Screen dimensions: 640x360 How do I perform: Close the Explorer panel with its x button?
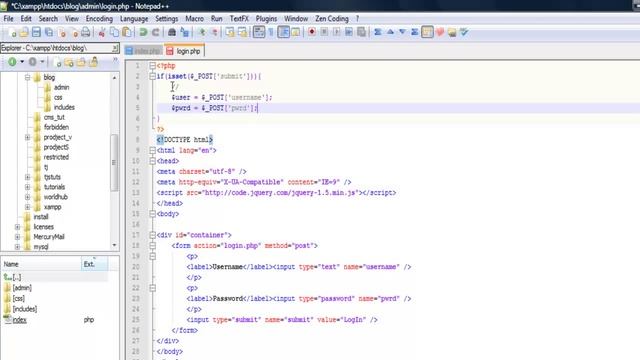[x=115, y=48]
